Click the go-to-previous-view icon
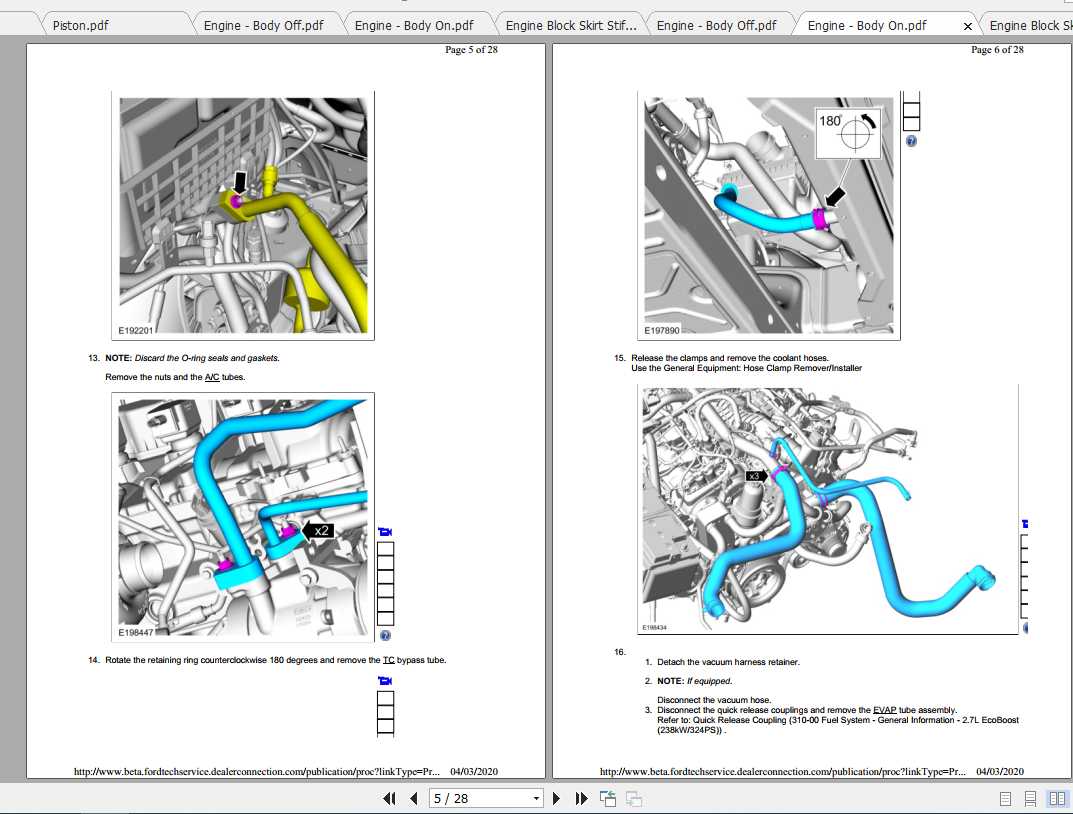The image size is (1073, 814). [608, 798]
